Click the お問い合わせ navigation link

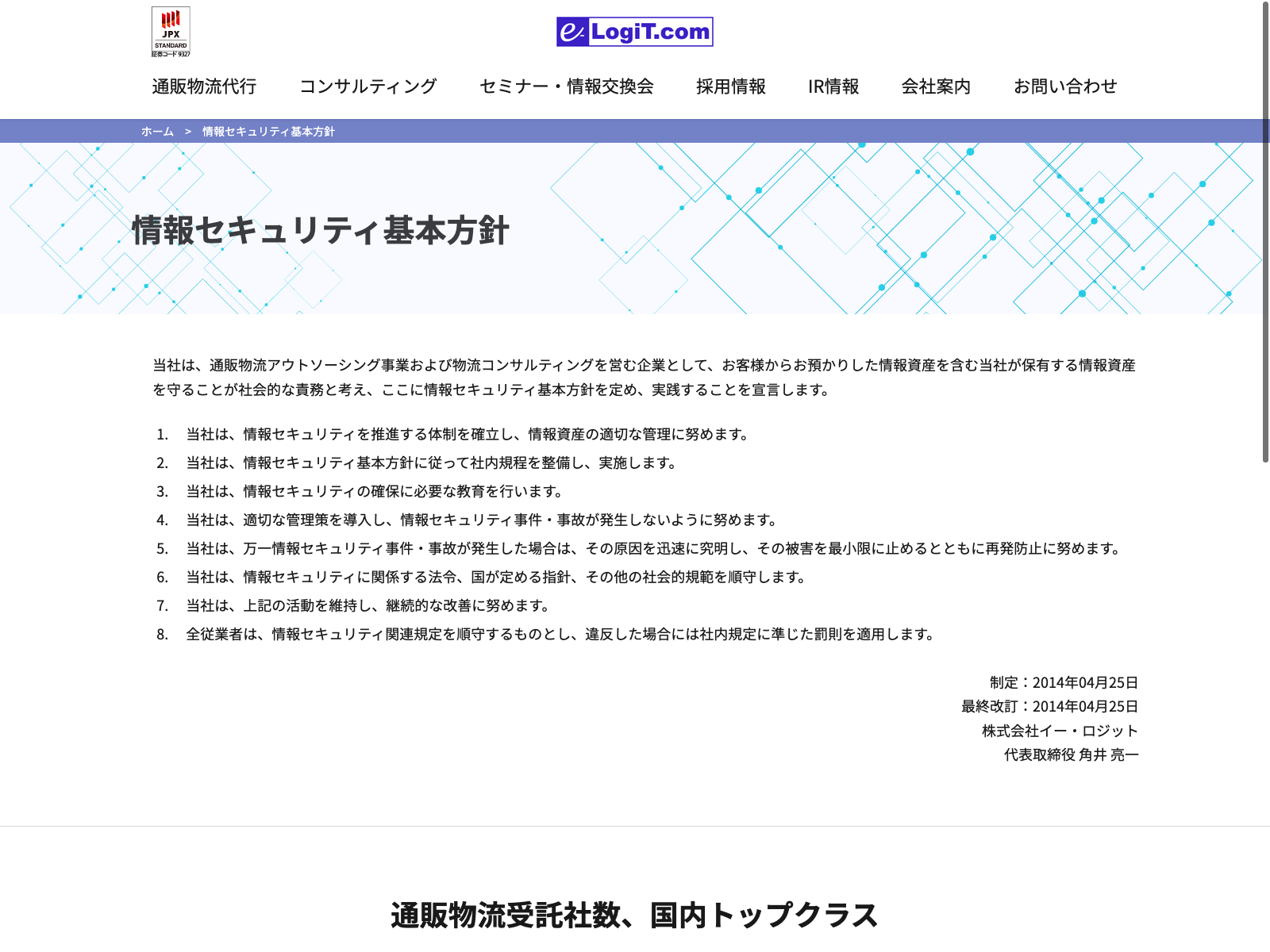tap(1064, 86)
